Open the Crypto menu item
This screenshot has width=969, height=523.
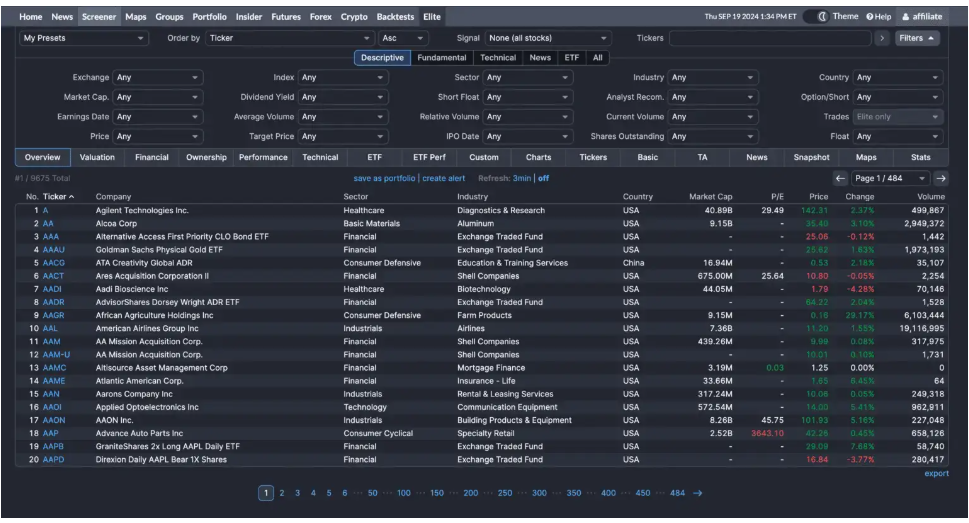[x=354, y=17]
